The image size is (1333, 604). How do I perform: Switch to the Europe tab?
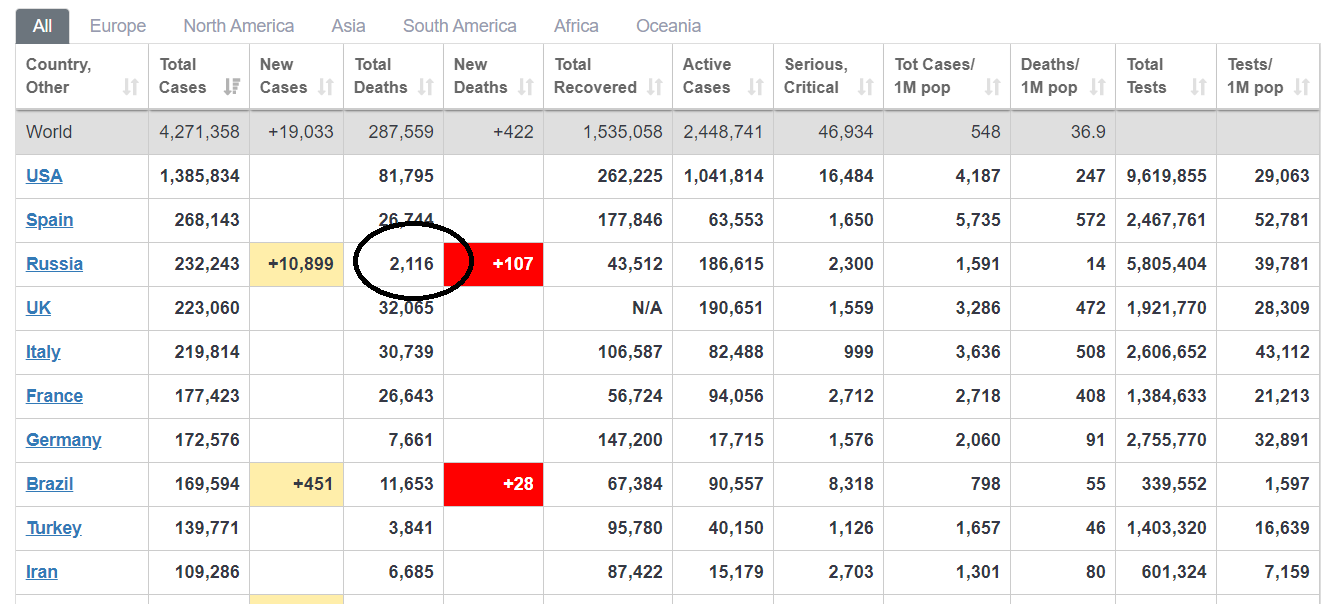point(118,26)
